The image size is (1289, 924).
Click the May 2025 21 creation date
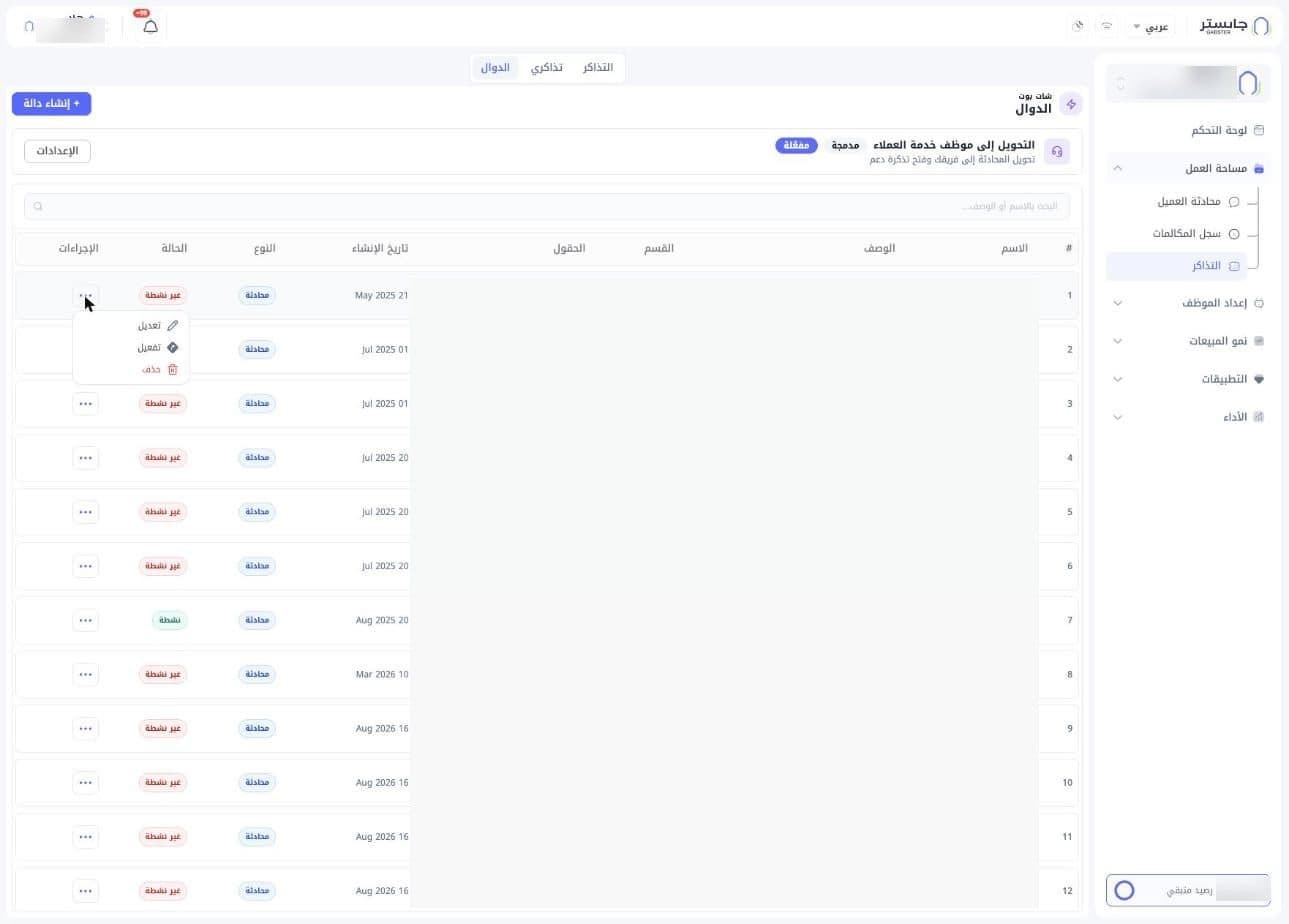tap(382, 296)
